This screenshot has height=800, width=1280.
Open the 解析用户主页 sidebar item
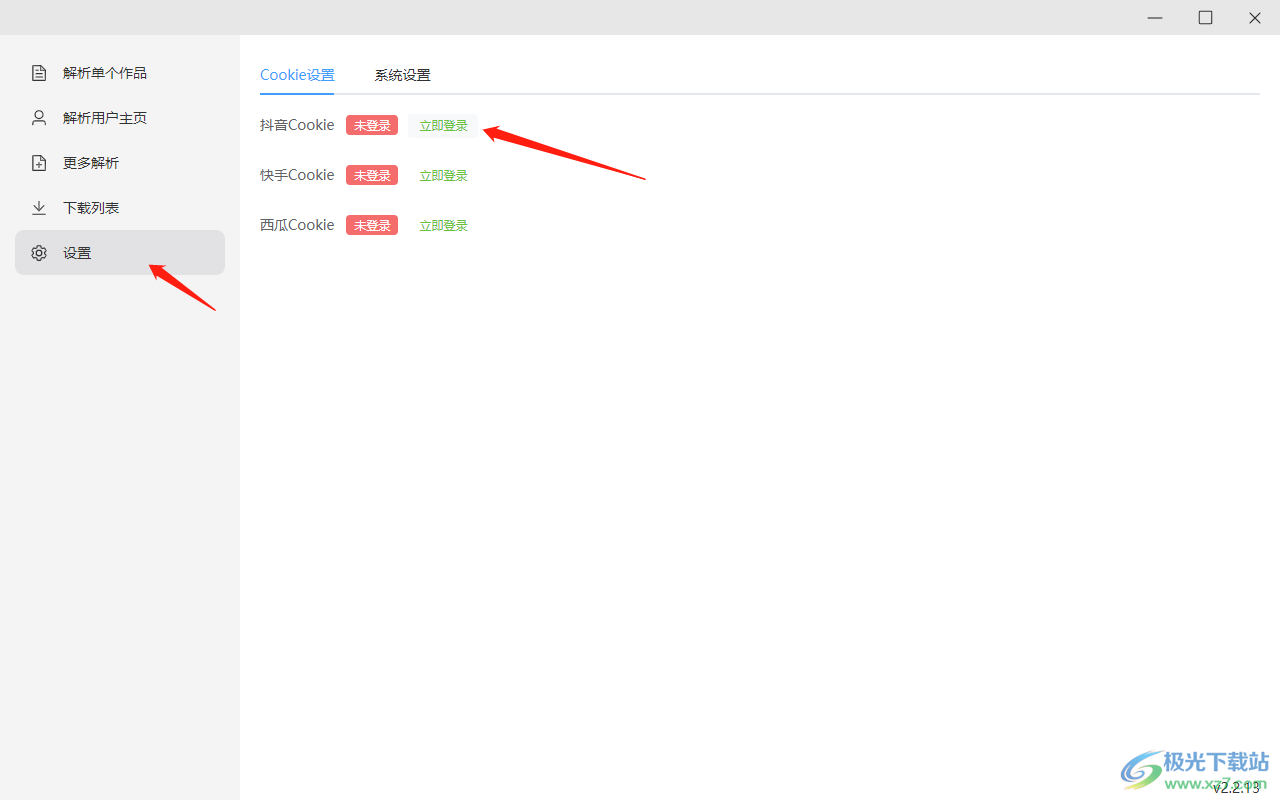pos(120,118)
